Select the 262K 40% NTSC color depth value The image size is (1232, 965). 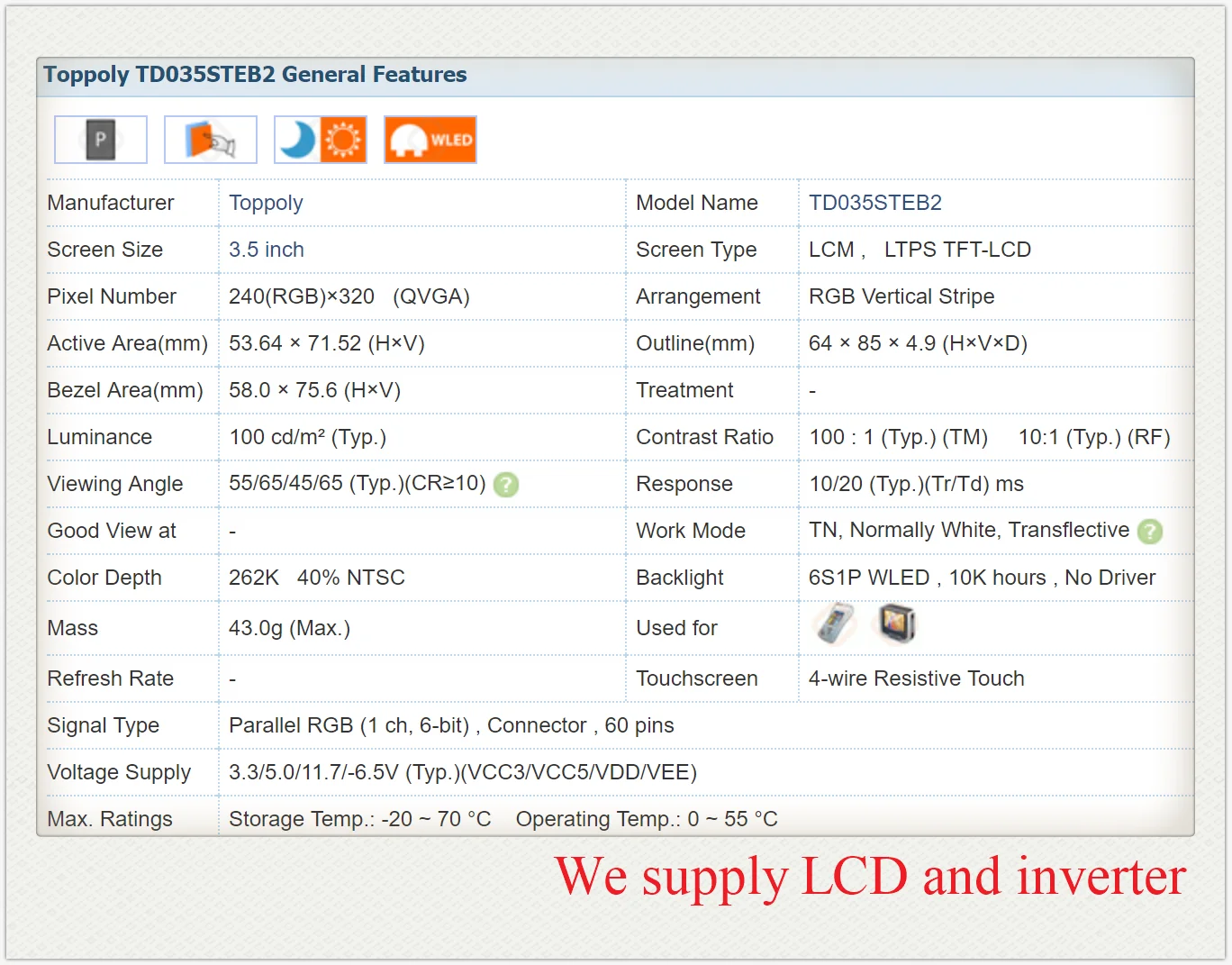[x=317, y=578]
